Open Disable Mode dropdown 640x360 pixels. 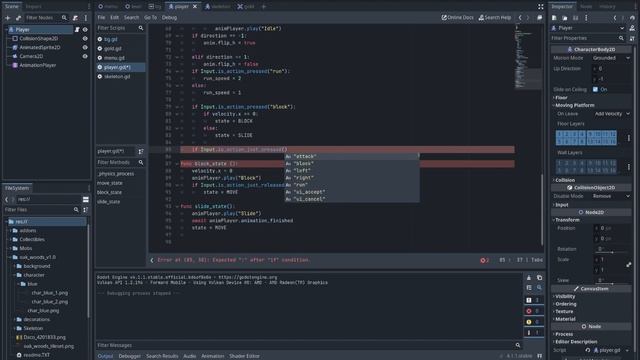coord(611,196)
